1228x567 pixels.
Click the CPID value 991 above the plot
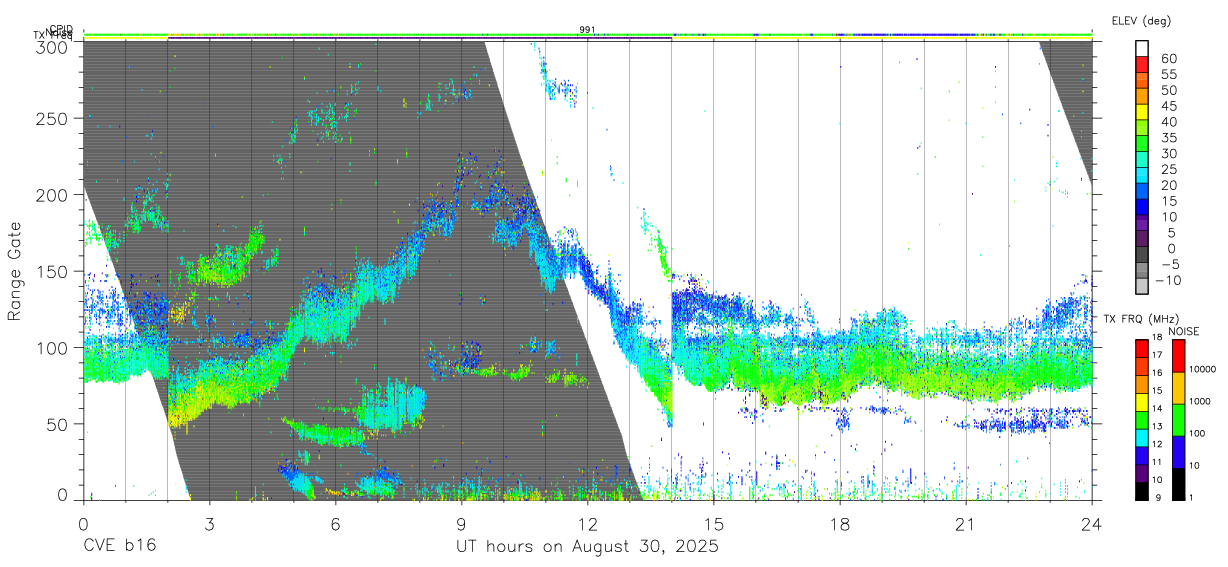(588, 30)
